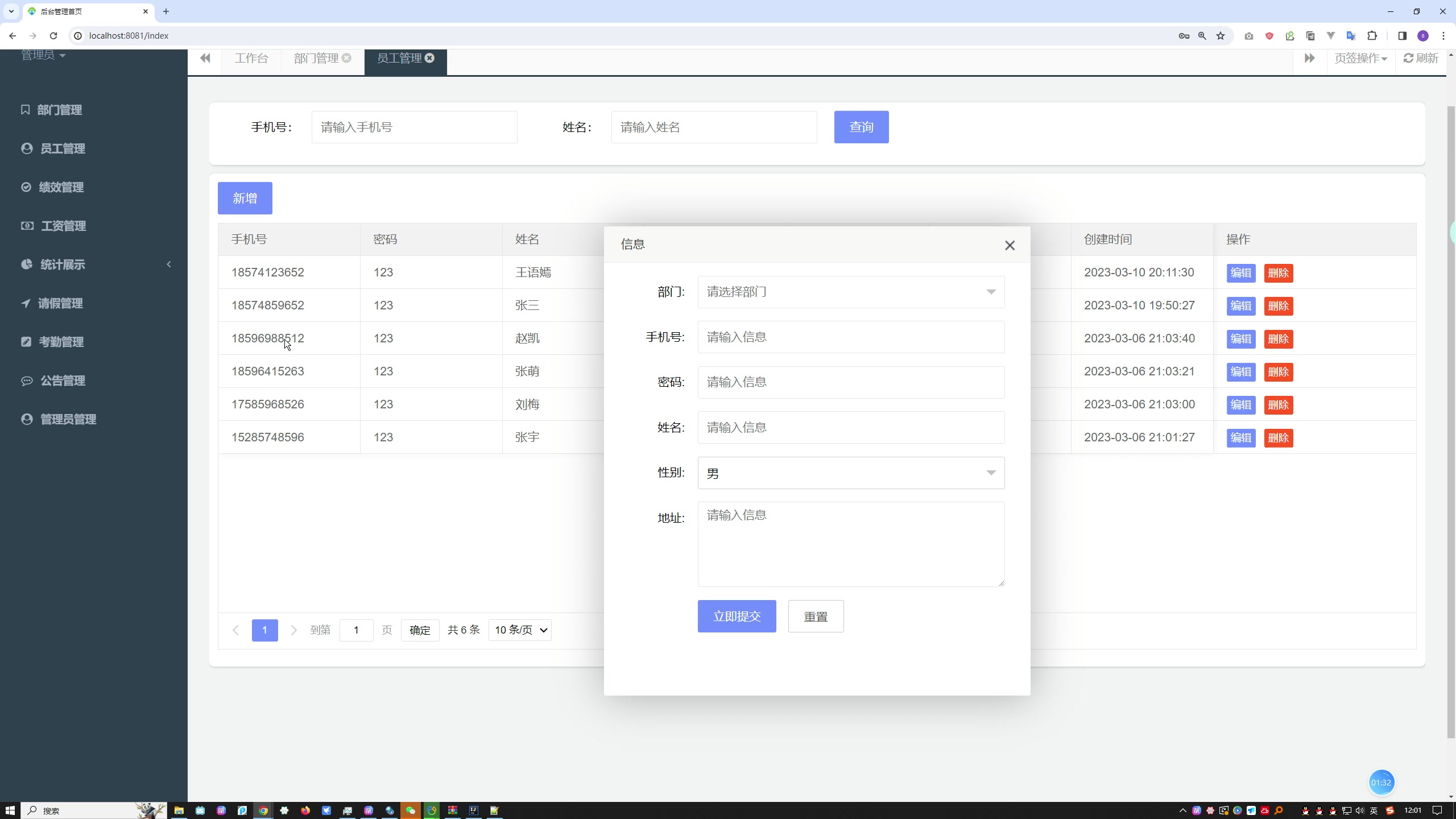
Task: Focus the page number jump input
Action: coord(356,630)
